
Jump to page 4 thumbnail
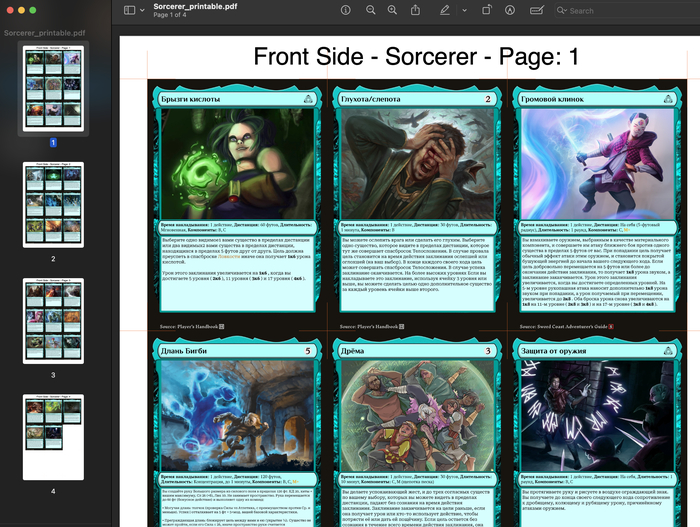pos(53,437)
